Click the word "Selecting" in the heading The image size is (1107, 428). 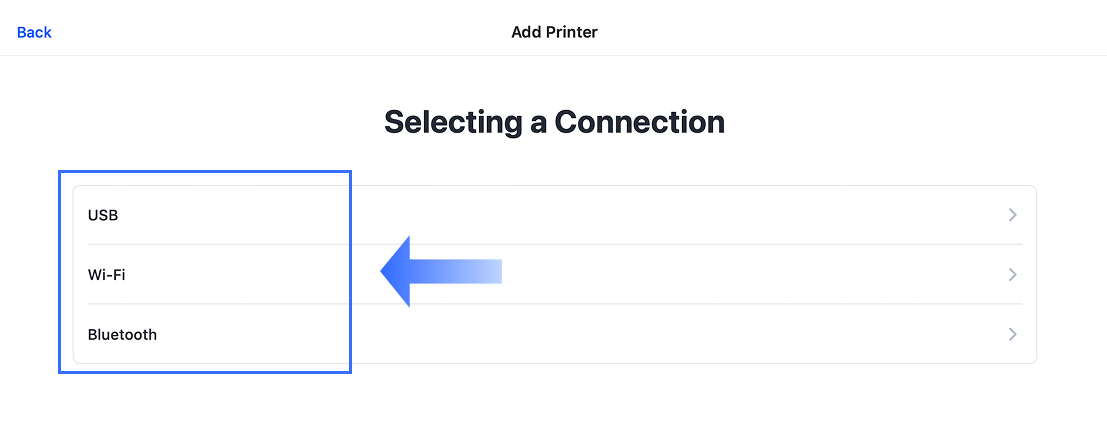tap(452, 122)
